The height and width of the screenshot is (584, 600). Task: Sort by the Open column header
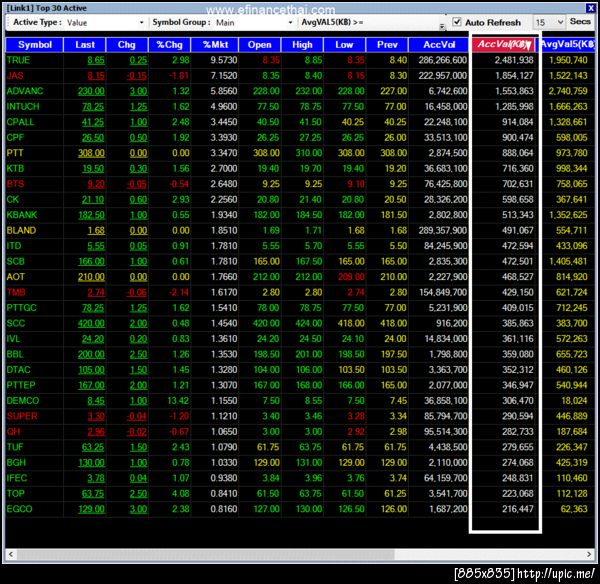pyautogui.click(x=259, y=45)
